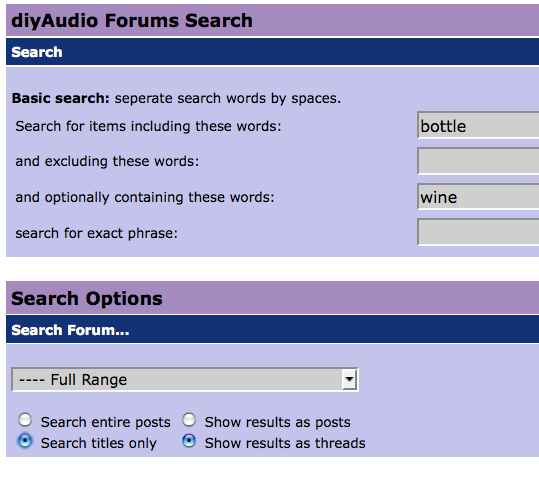The height and width of the screenshot is (480, 539).
Task: Focus the field containing 'wine'
Action: [x=478, y=197]
